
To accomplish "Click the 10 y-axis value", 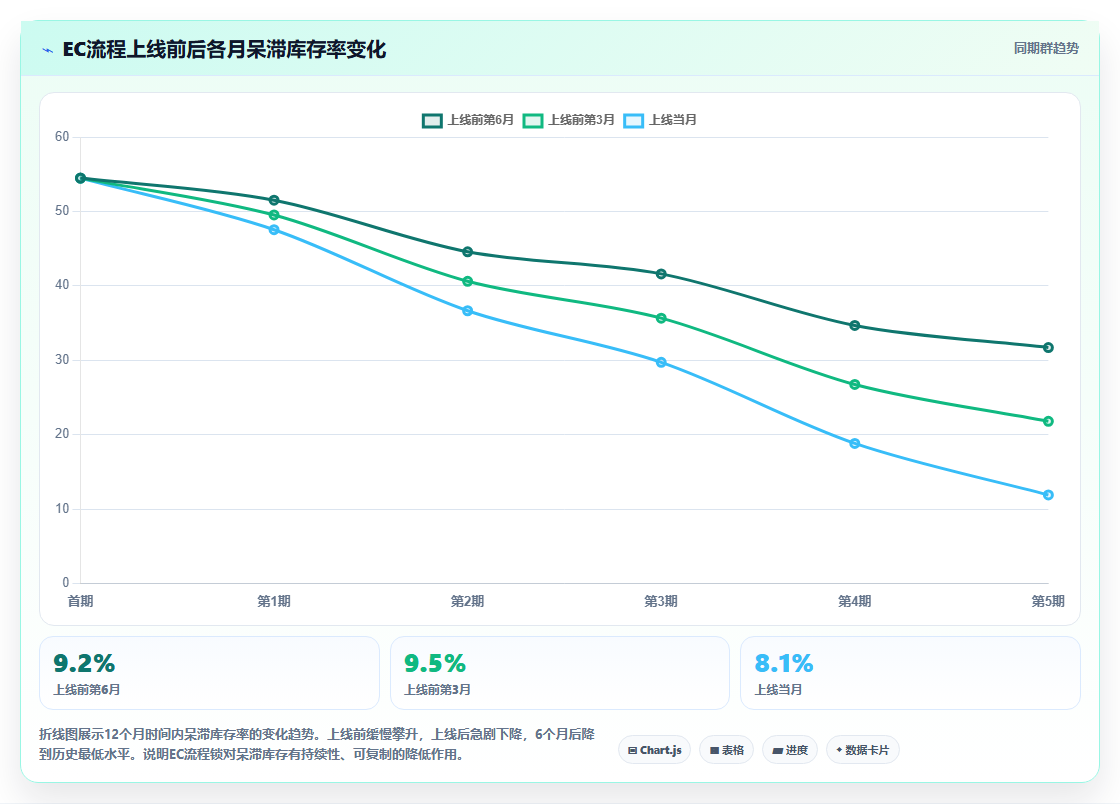I will [x=62, y=508].
